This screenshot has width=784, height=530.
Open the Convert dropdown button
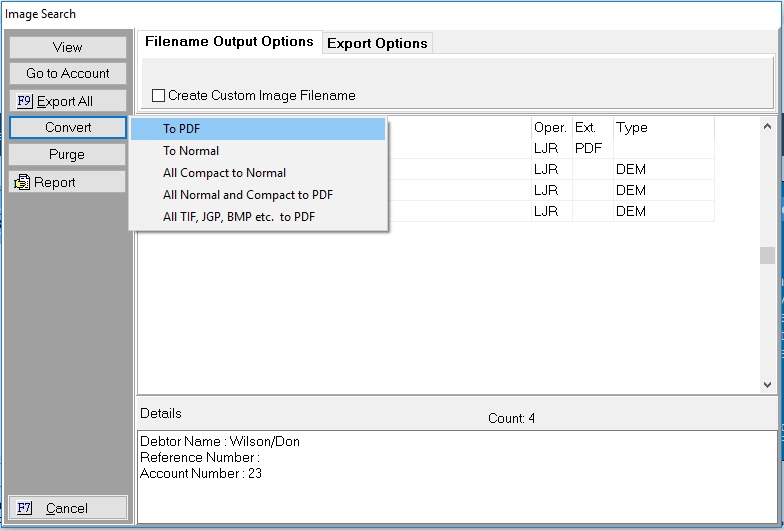coord(68,128)
